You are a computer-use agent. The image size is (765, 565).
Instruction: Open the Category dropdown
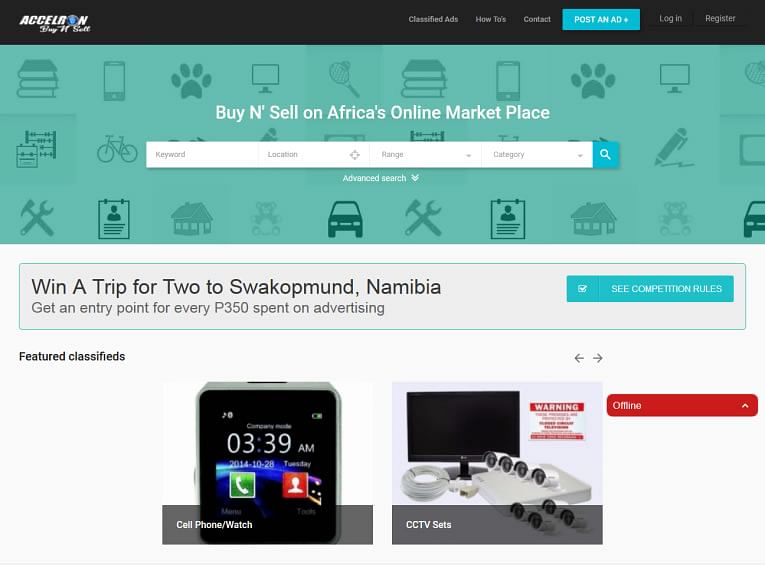point(537,155)
